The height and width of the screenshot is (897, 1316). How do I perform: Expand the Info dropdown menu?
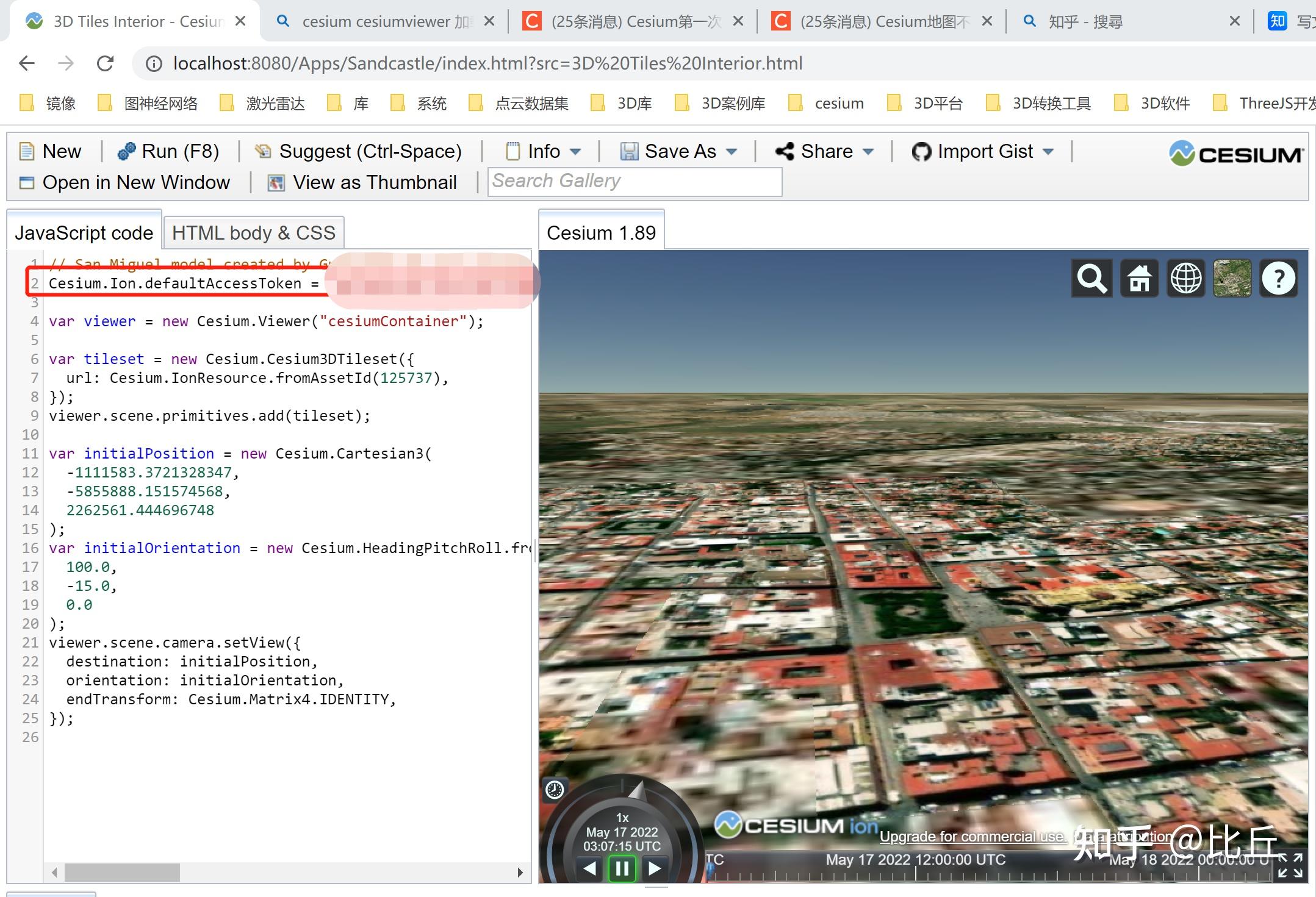(543, 151)
